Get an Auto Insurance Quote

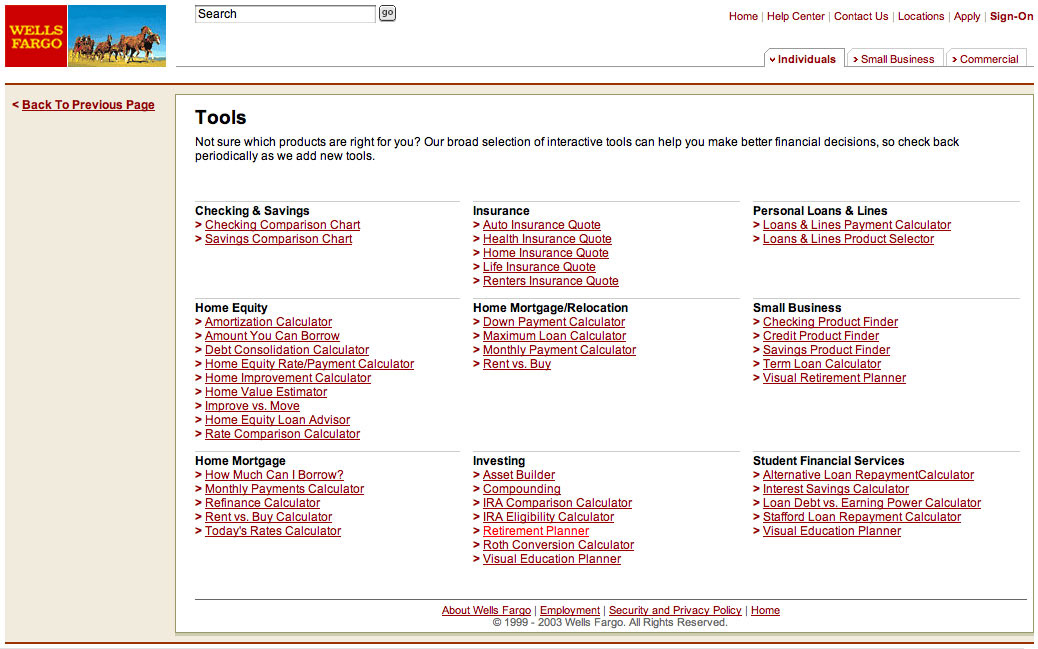point(542,225)
